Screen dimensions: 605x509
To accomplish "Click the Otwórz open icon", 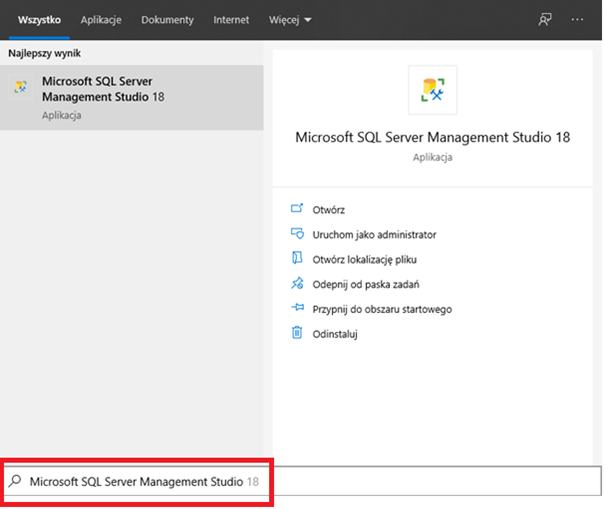I will (x=297, y=208).
